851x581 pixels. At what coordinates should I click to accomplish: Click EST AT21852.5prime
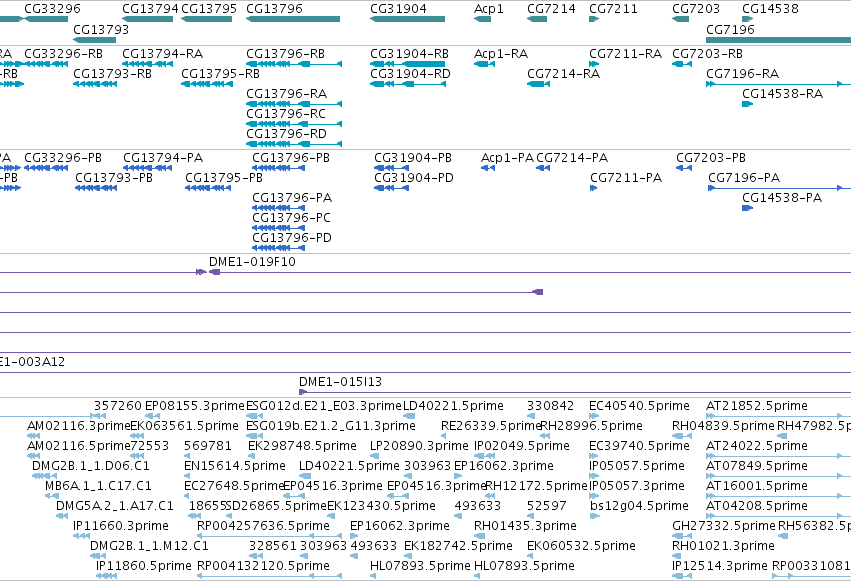point(757,406)
